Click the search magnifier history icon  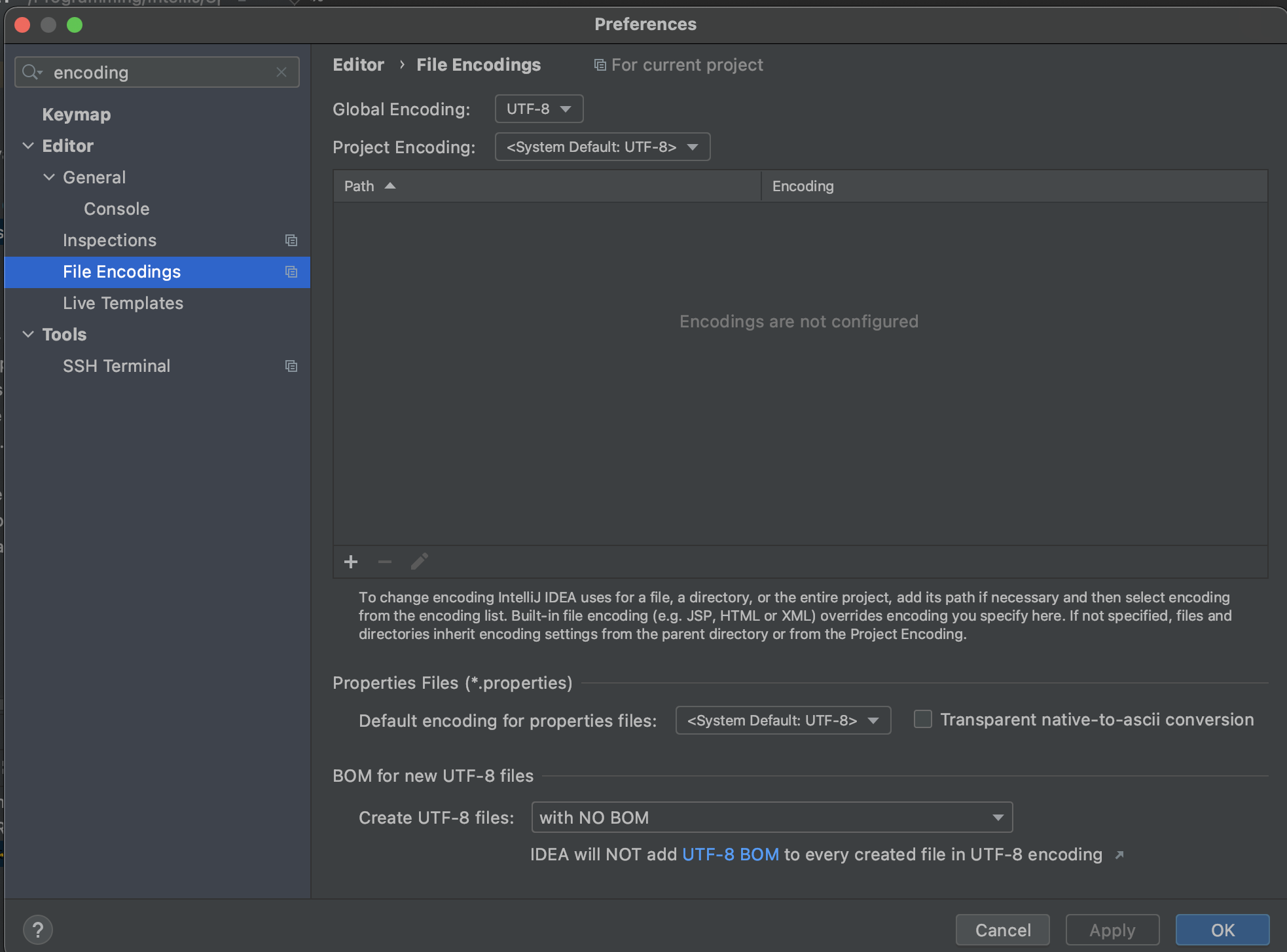coord(31,72)
